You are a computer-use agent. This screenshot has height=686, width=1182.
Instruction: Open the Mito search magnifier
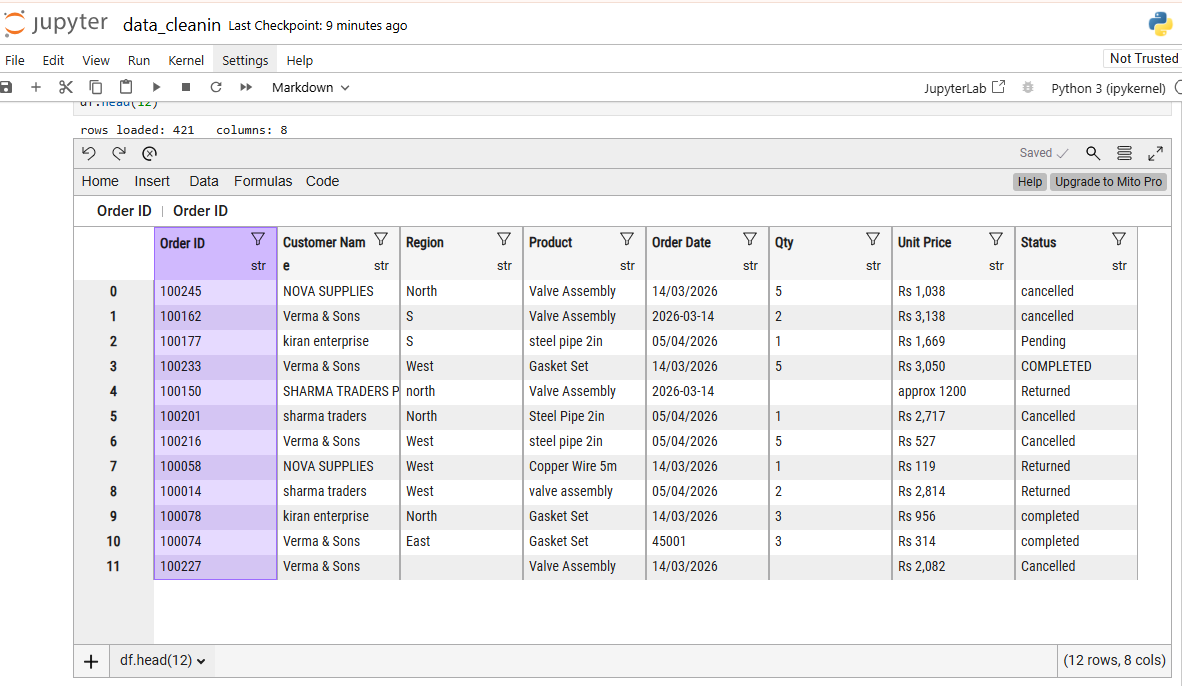click(x=1093, y=153)
